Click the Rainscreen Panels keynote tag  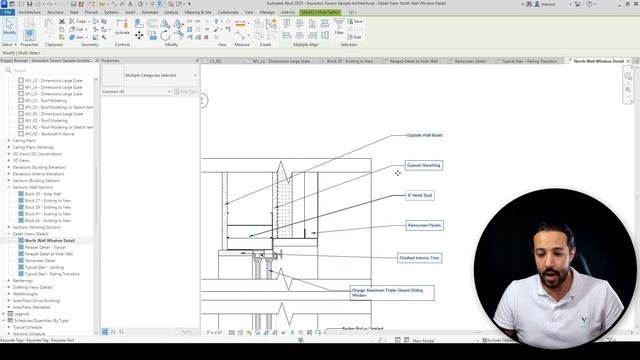coord(424,225)
